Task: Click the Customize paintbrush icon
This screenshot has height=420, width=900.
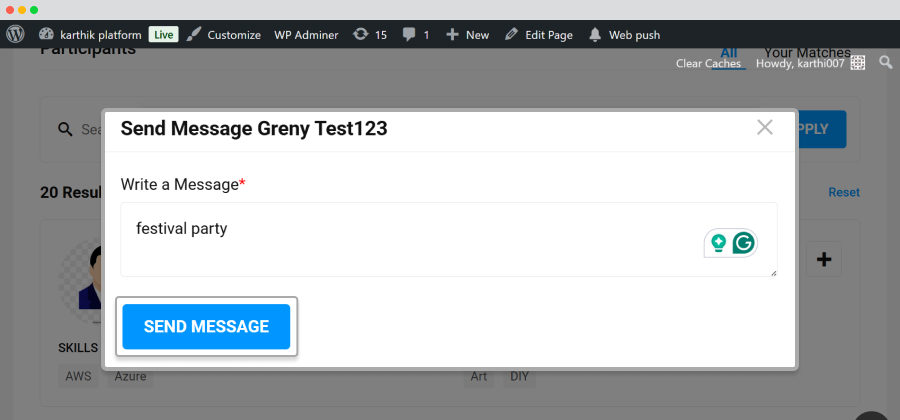Action: [x=195, y=34]
